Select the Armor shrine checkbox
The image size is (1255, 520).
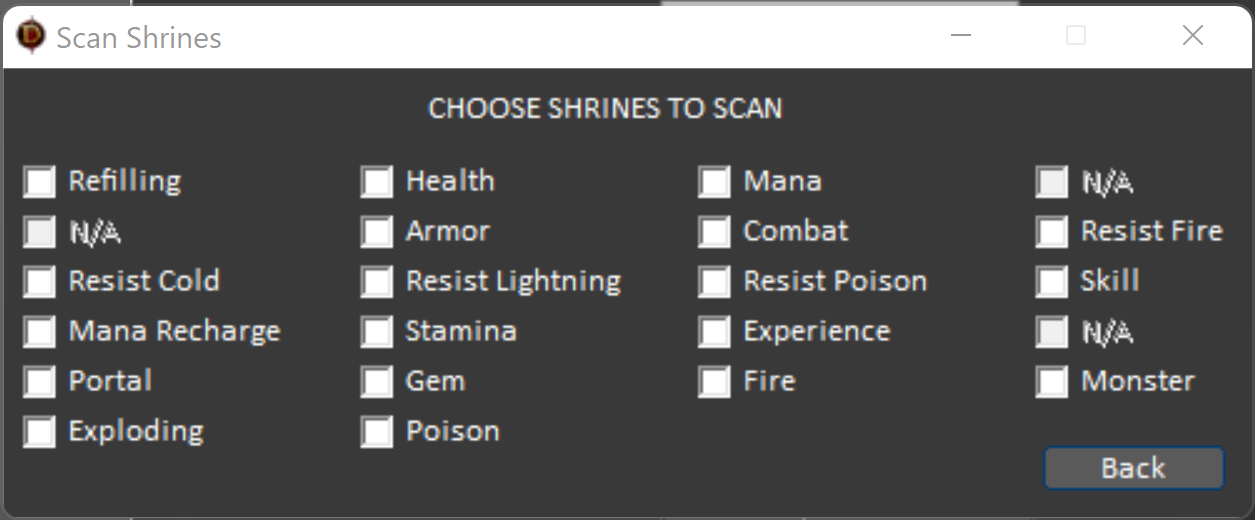click(x=377, y=232)
